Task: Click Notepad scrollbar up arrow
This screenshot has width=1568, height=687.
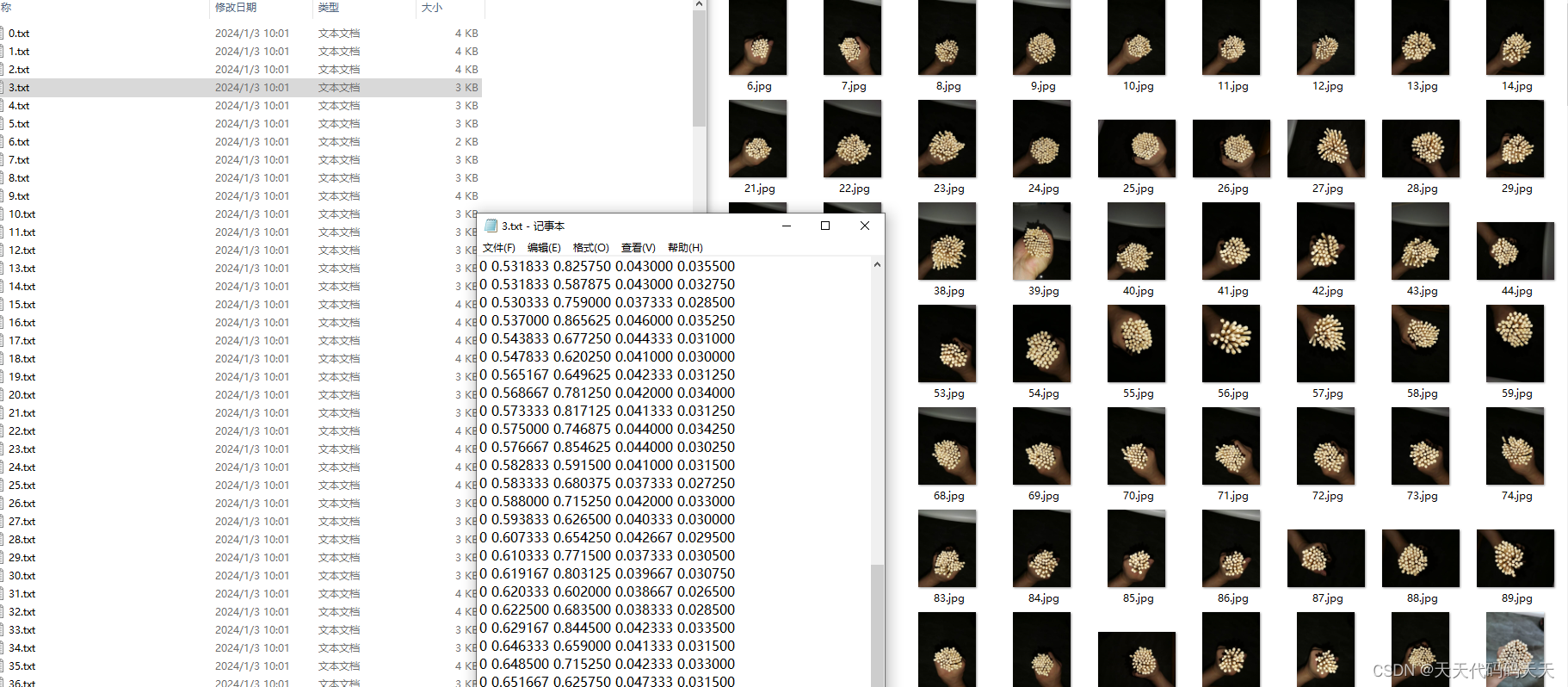Action: (x=877, y=264)
